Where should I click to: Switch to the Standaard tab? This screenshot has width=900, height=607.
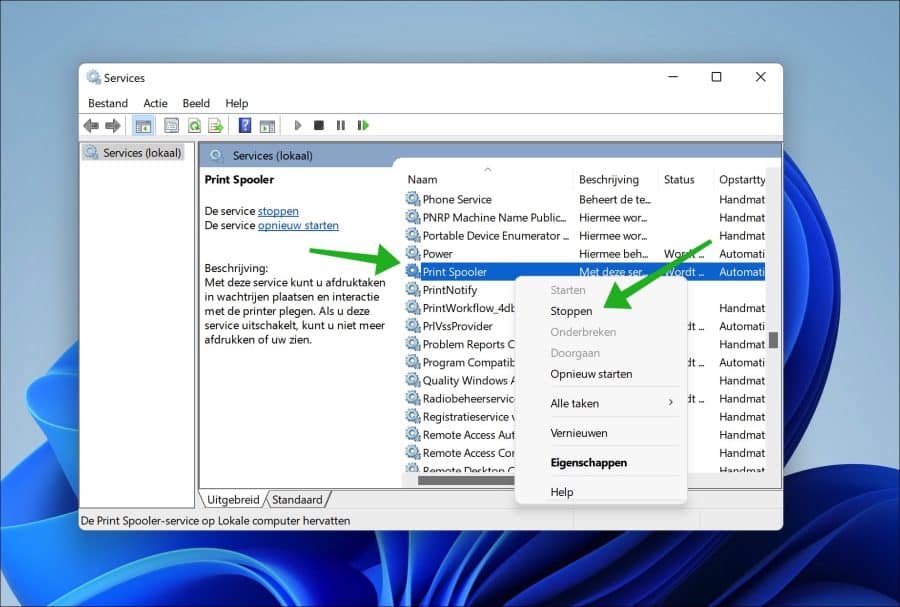pyautogui.click(x=297, y=500)
